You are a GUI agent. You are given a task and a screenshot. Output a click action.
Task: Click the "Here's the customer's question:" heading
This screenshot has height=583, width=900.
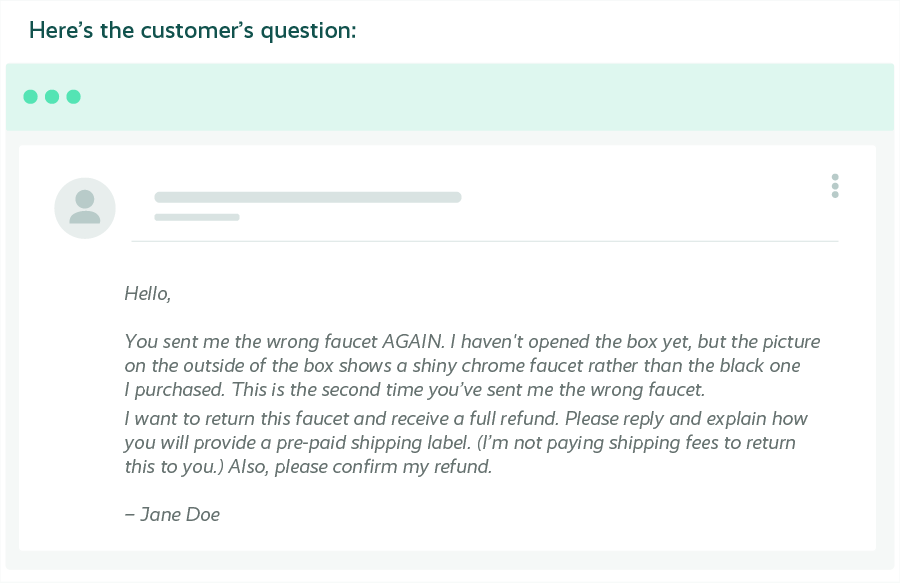193,30
